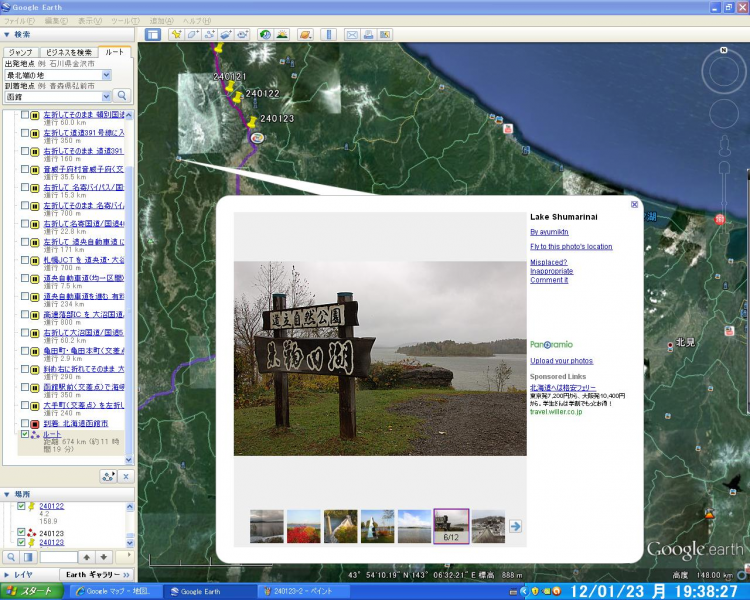Uncheck the ルート route checkbox

[x=25, y=434]
